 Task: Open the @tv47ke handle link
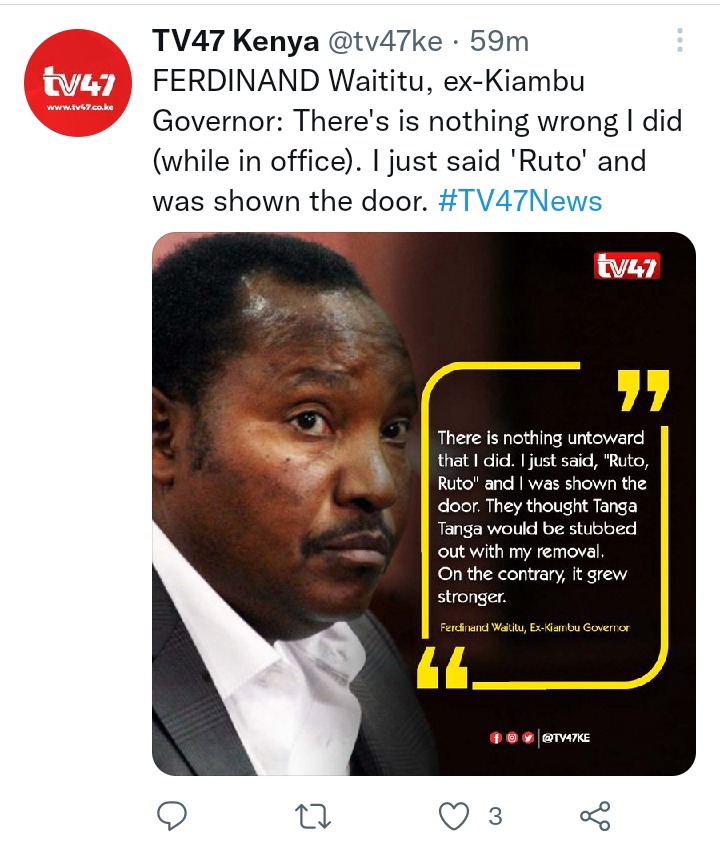[385, 41]
